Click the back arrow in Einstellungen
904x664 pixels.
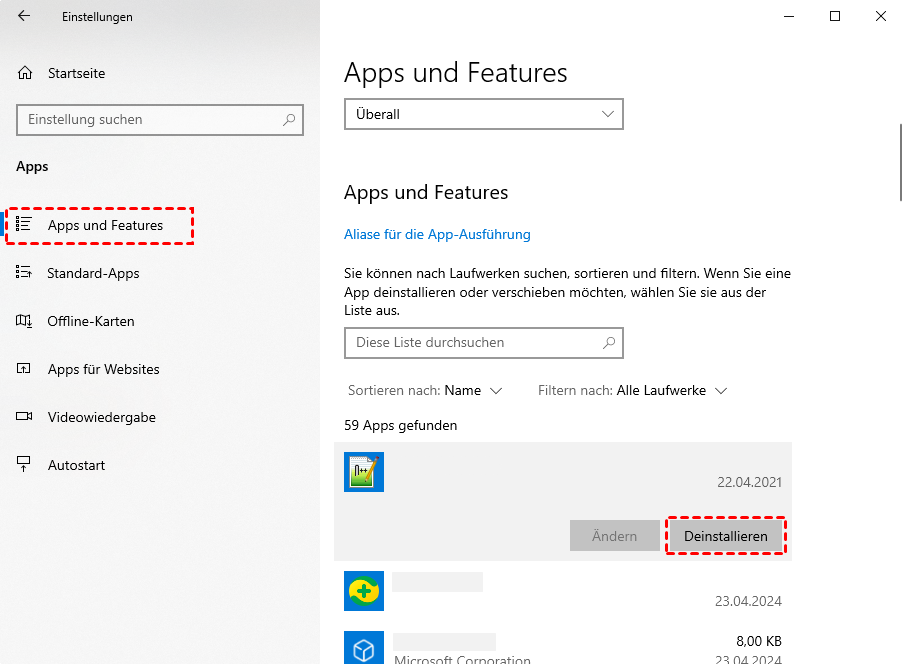point(24,16)
